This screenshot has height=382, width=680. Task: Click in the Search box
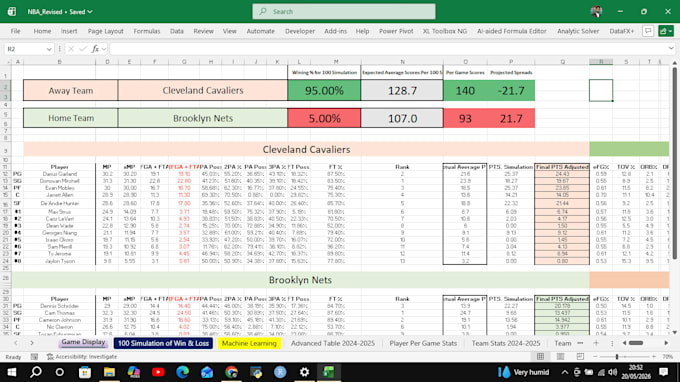click(x=344, y=12)
